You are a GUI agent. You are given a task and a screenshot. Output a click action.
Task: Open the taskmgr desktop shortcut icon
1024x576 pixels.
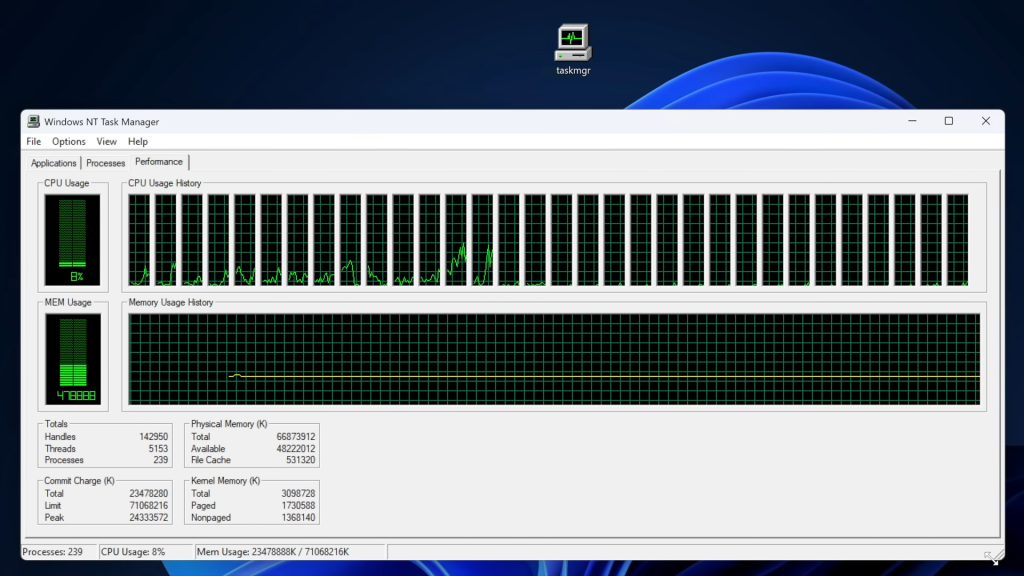tap(573, 44)
